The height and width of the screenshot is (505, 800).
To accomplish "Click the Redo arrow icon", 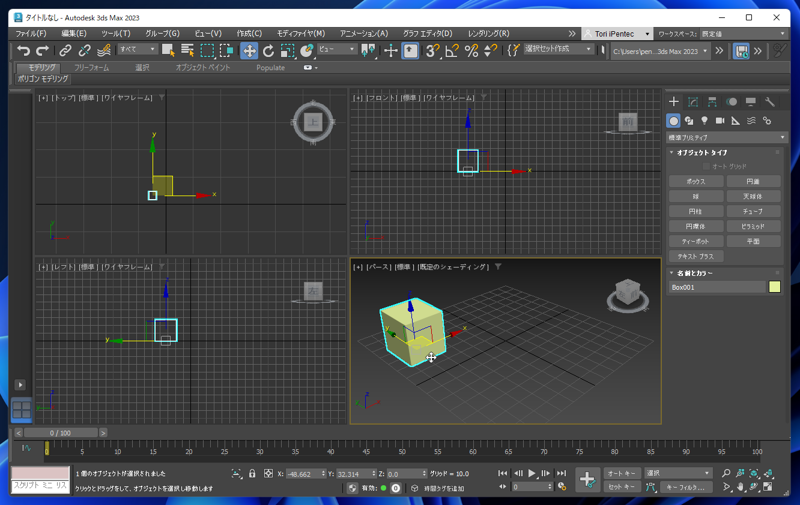I will click(42, 50).
